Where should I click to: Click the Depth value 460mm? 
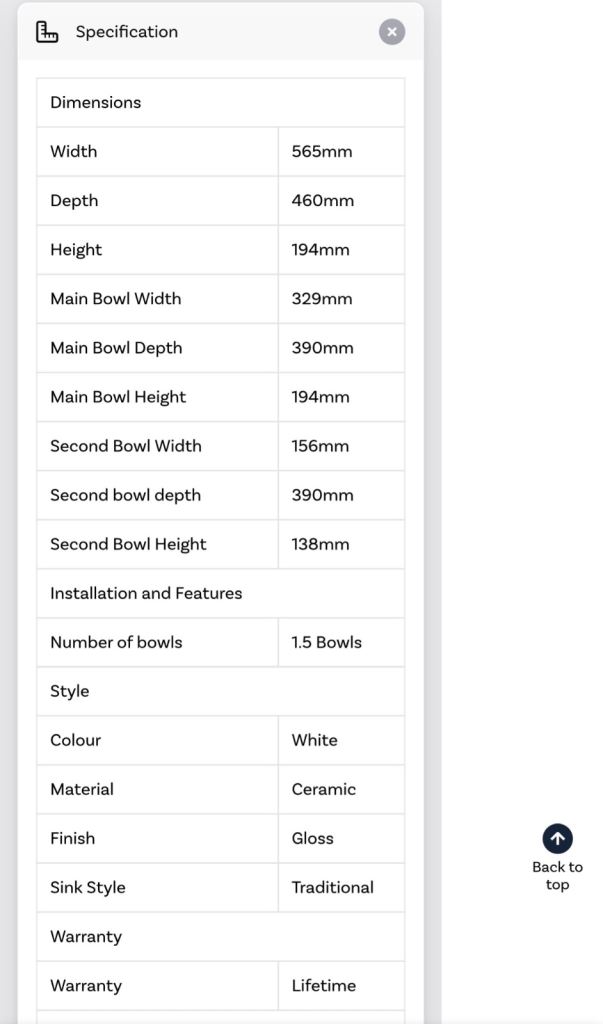click(x=323, y=200)
